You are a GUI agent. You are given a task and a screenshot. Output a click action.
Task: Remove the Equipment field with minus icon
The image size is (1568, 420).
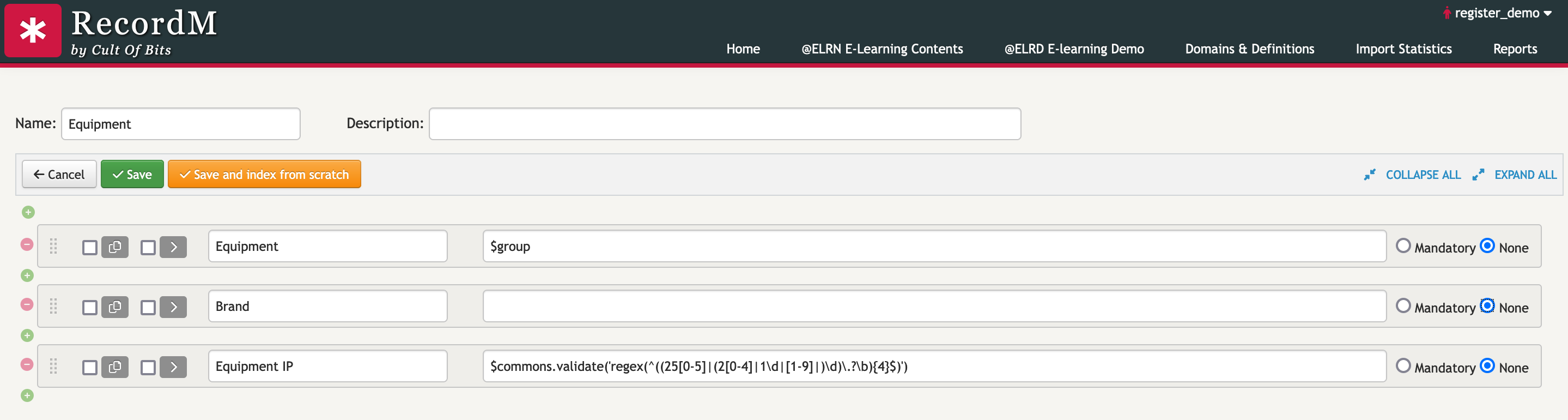tap(27, 244)
